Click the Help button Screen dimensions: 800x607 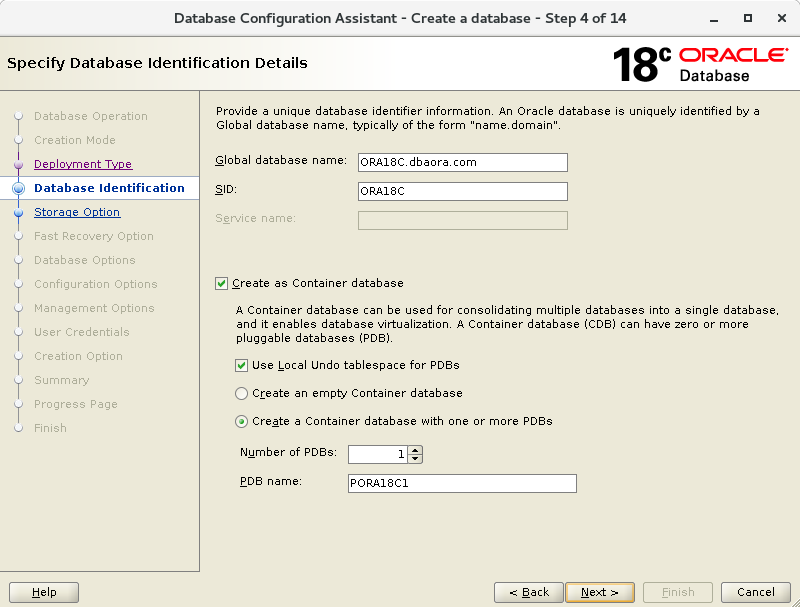[44, 592]
